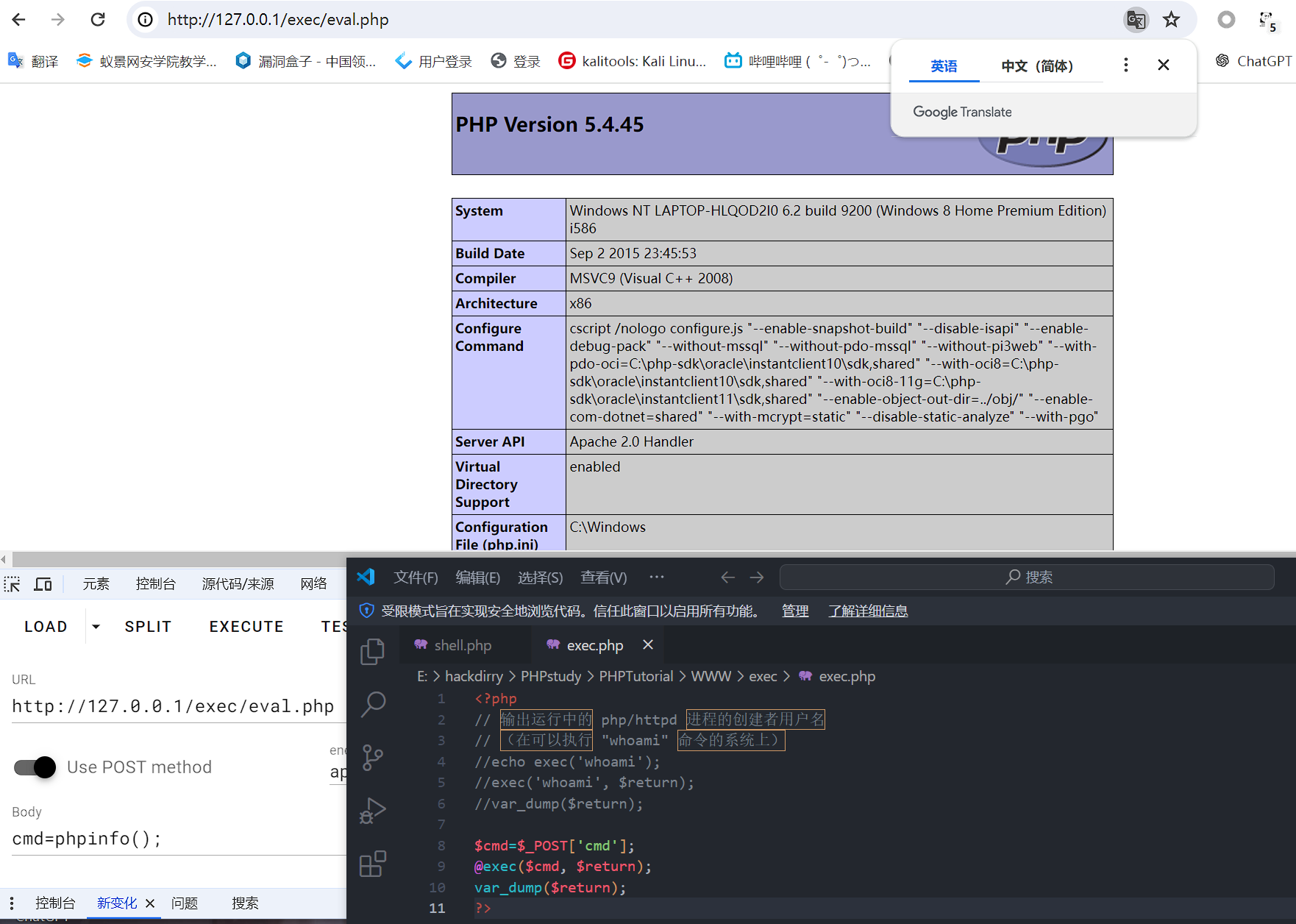Viewport: 1296px width, 924px height.
Task: Switch to DevTools 网络 tab
Action: 313,584
